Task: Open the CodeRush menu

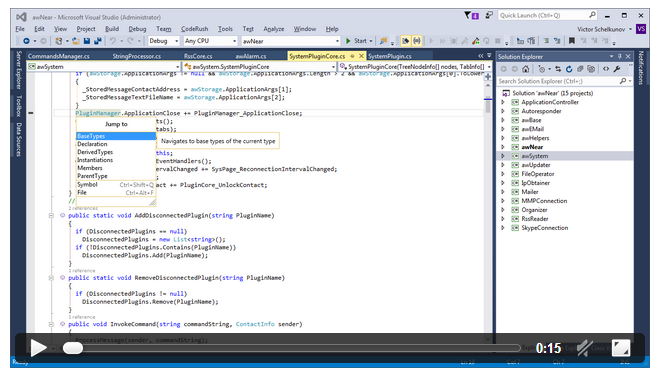Action: point(194,29)
